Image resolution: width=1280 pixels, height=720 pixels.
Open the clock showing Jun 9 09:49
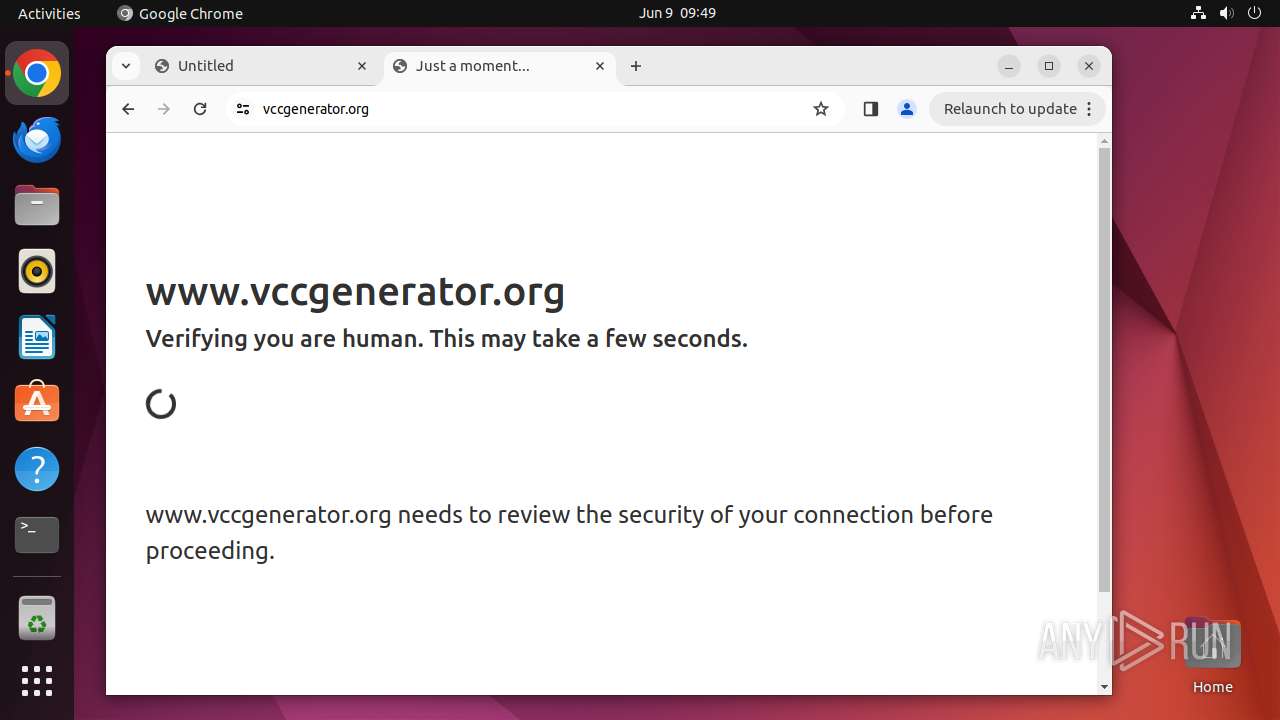point(677,13)
